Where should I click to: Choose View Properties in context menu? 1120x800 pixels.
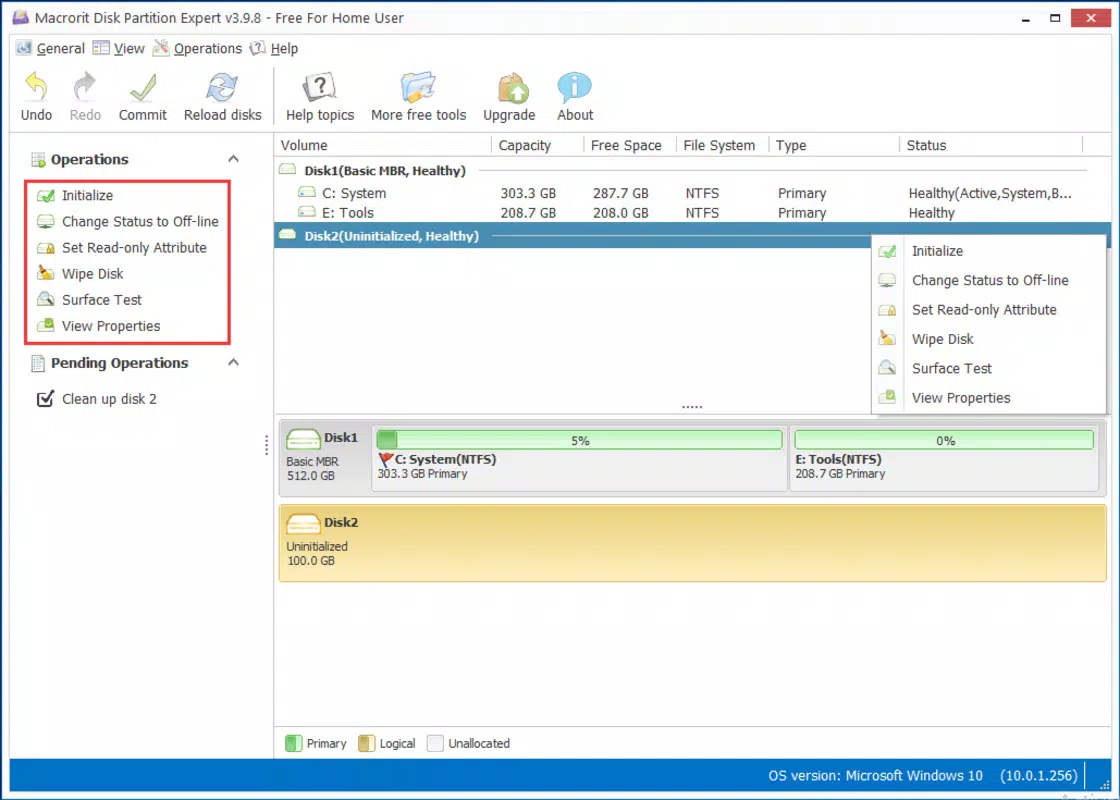(x=989, y=398)
